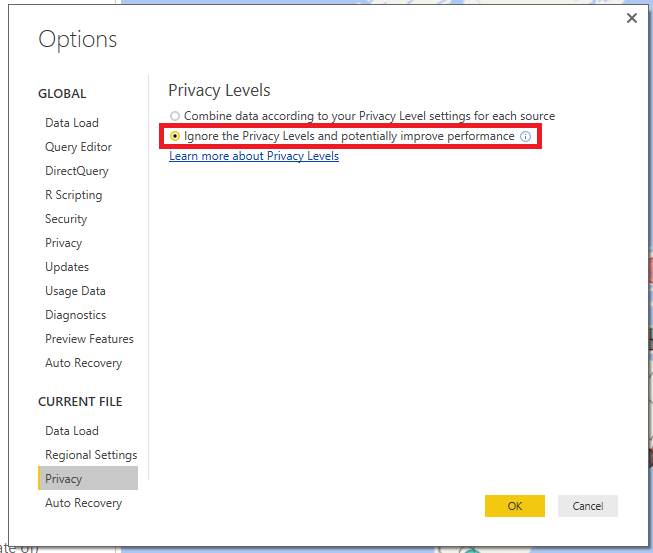653x553 pixels.
Task: Click the info icon beside Ignore Privacy Levels
Action: pyautogui.click(x=525, y=136)
